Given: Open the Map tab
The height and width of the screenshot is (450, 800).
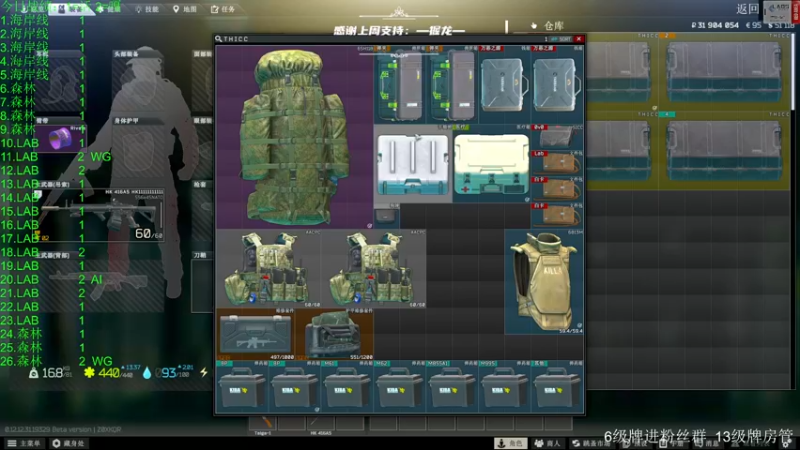Looking at the screenshot, I should (x=185, y=9).
